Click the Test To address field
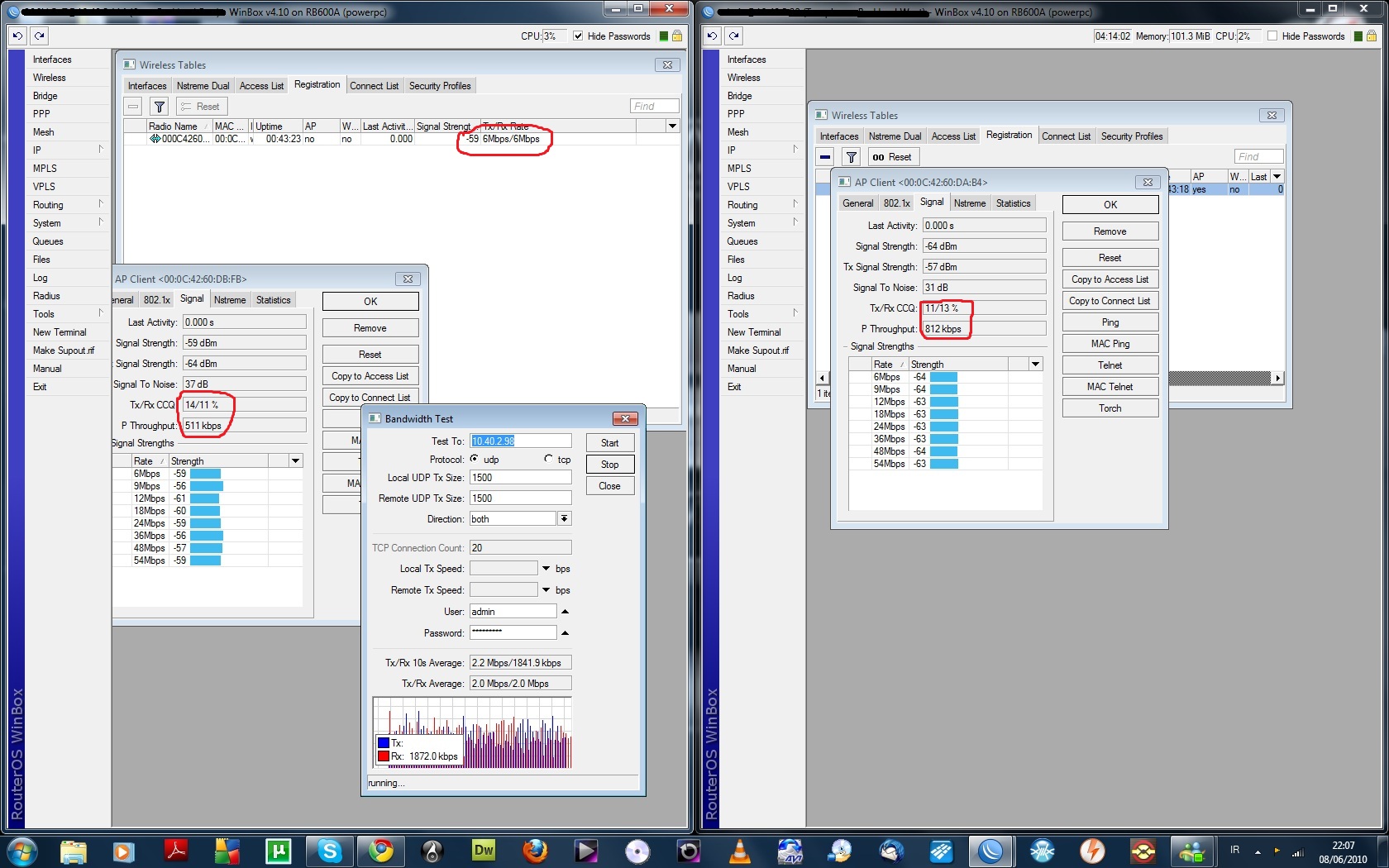The width and height of the screenshot is (1389, 868). 520,441
